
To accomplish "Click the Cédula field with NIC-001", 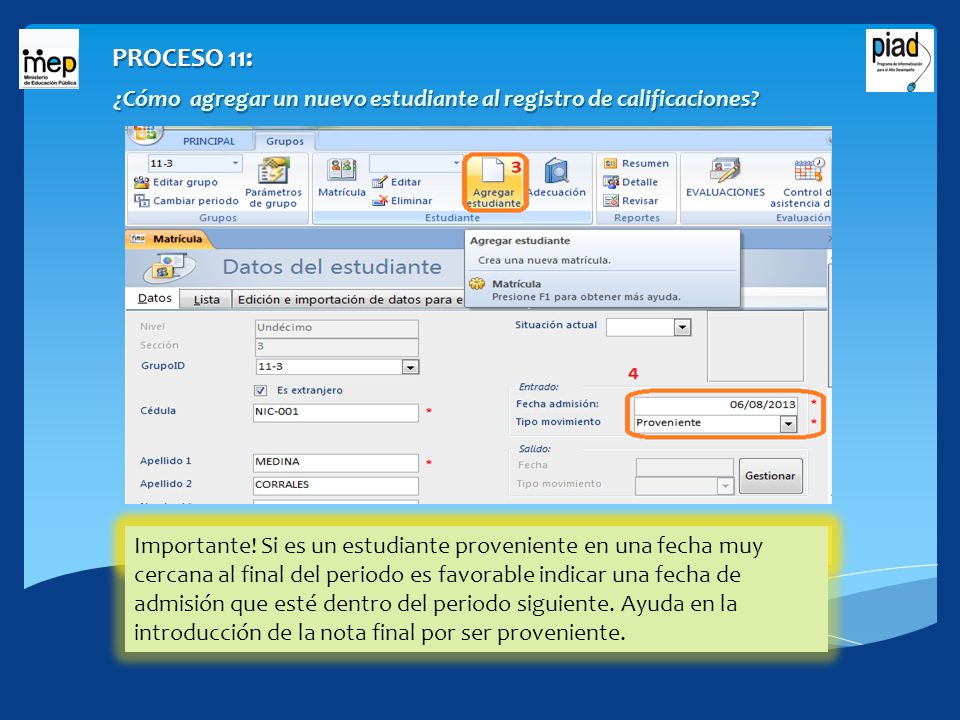I will (336, 412).
